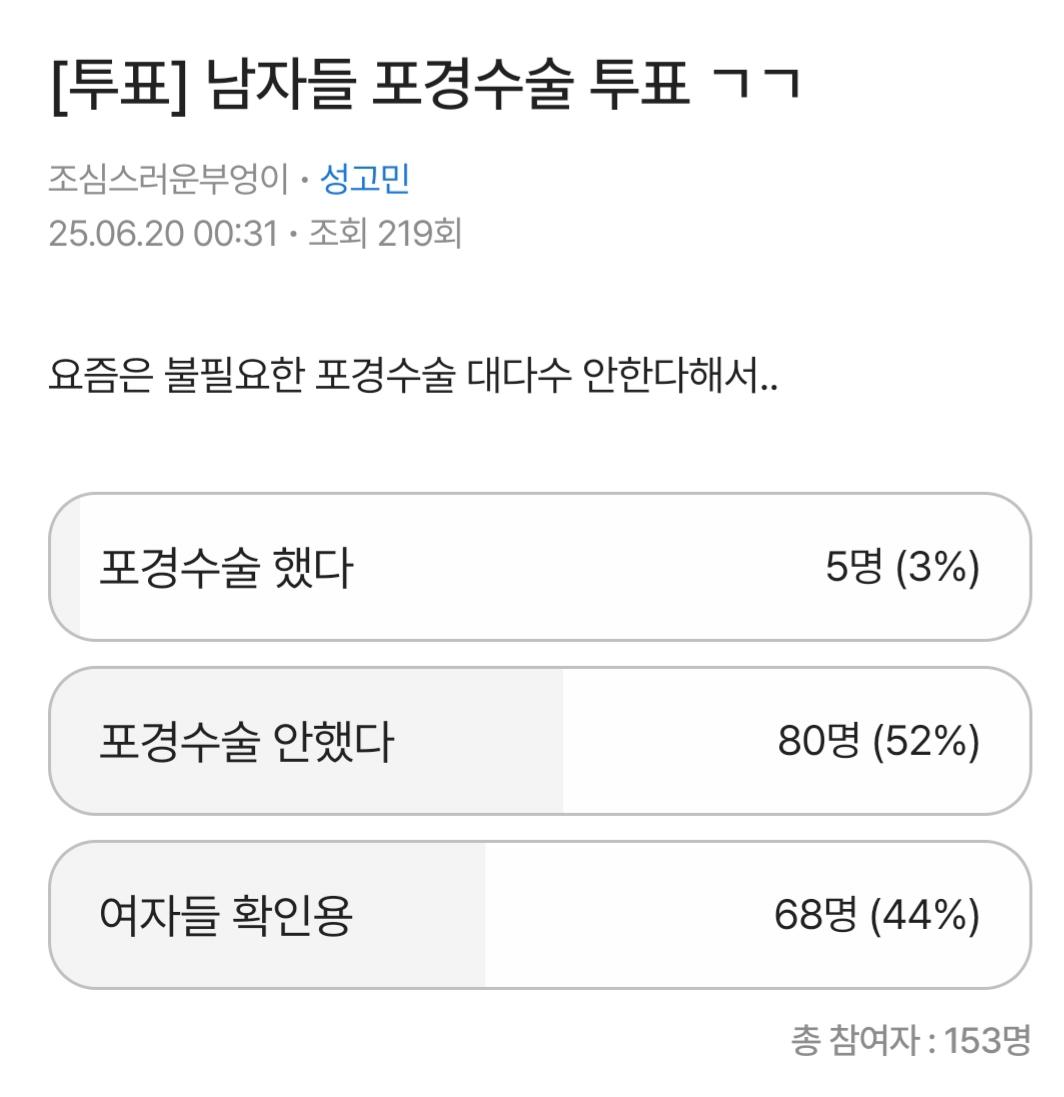Choose the "여자들 확인용" poll option label
The image size is (1064, 1097).
225,916
